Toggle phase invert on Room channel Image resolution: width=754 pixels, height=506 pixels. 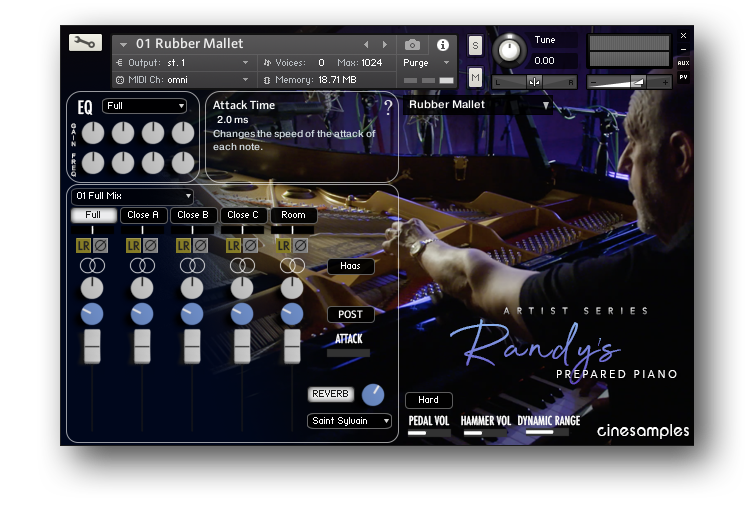[x=301, y=246]
